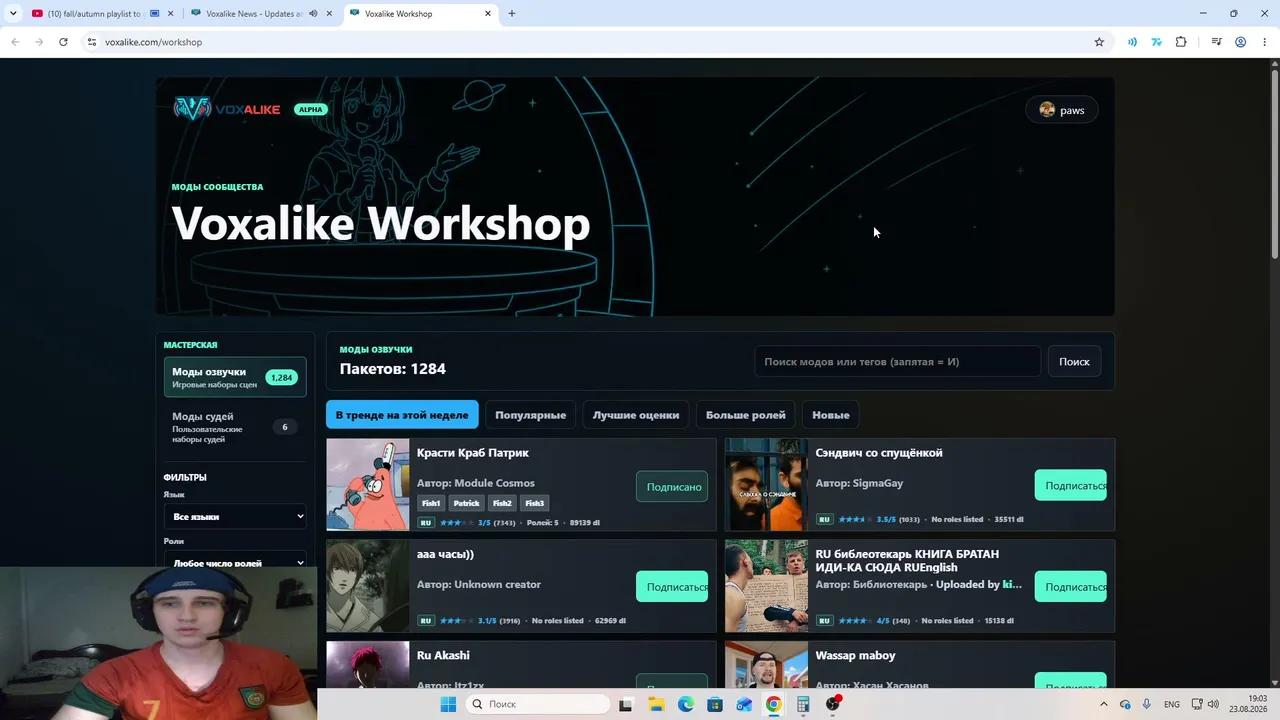The width and height of the screenshot is (1280, 720).
Task: Expand the tab search dropdown
Action: pos(13,14)
